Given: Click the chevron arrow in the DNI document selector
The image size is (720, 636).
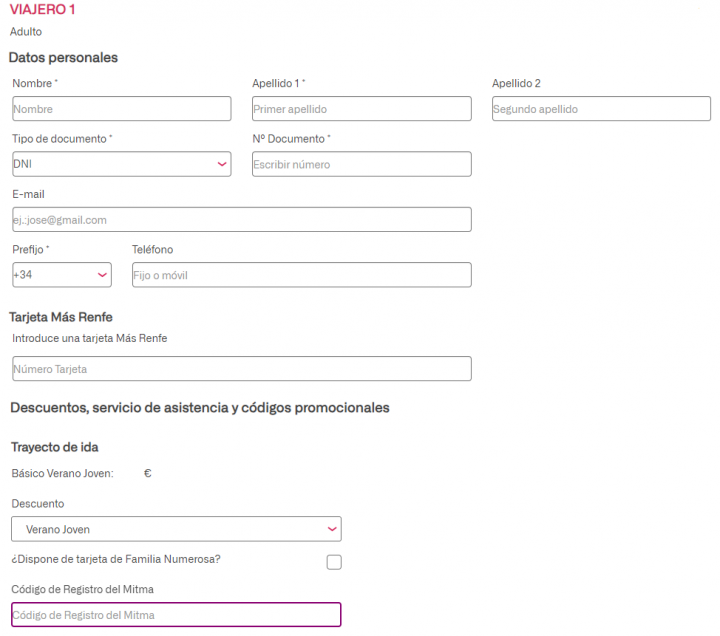Looking at the screenshot, I should (221, 164).
